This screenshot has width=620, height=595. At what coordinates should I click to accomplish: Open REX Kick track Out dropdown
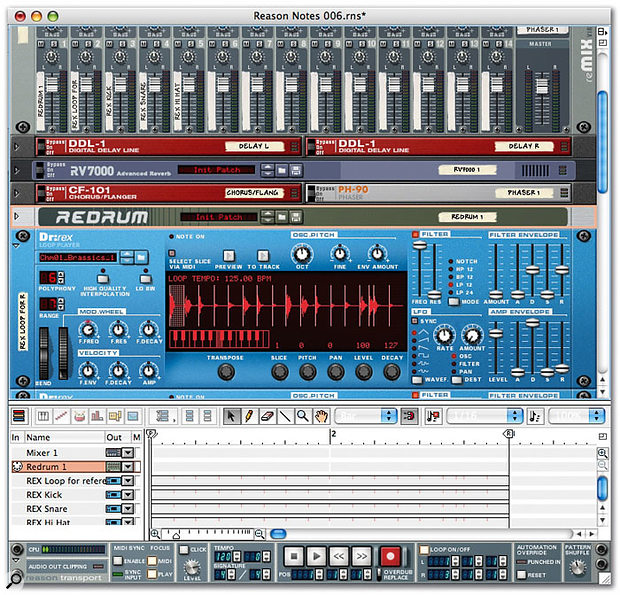point(128,495)
